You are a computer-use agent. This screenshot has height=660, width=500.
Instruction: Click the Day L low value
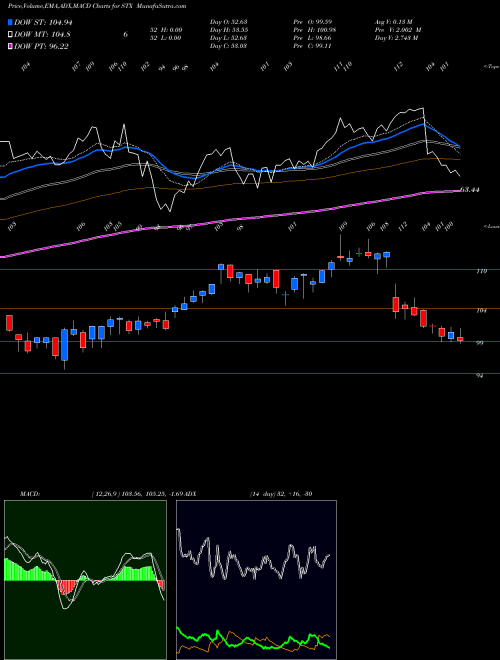click(228, 38)
